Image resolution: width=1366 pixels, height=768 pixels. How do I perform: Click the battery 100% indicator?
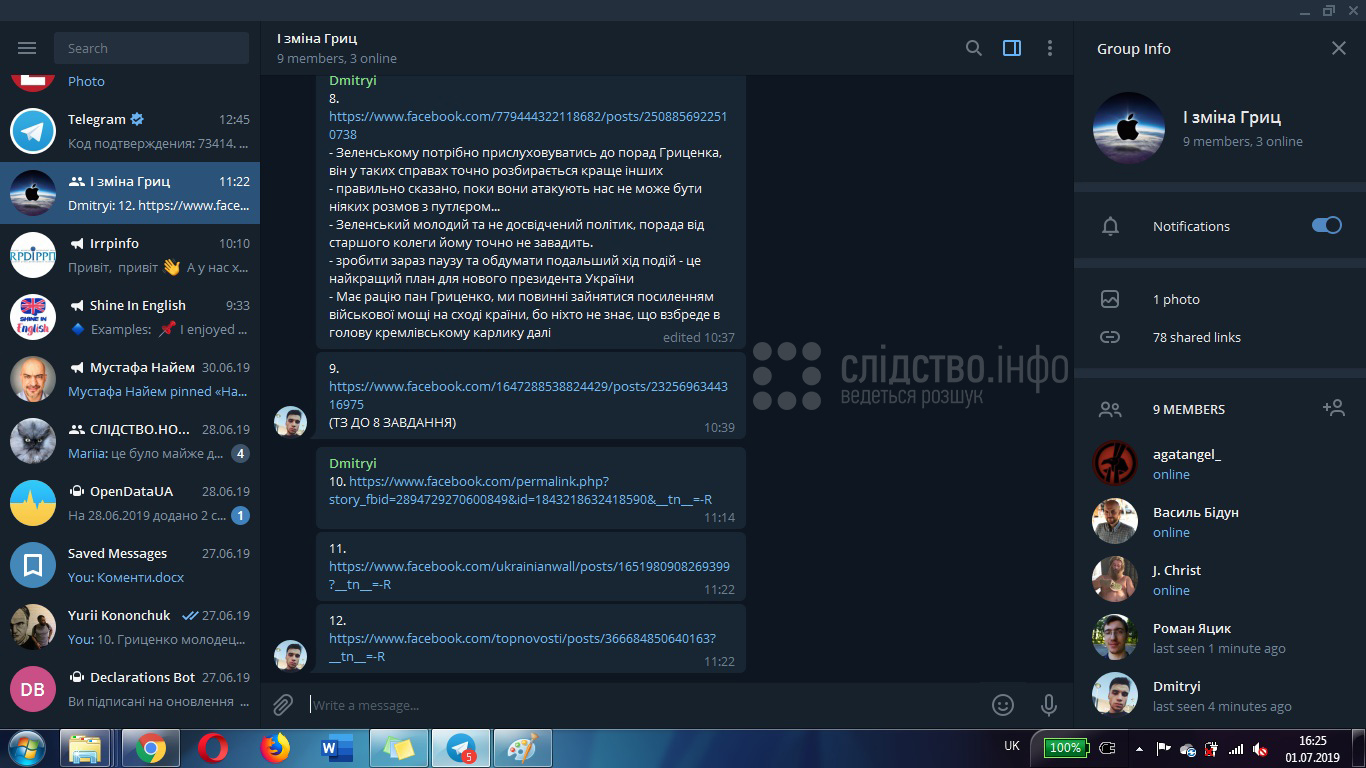click(1065, 747)
